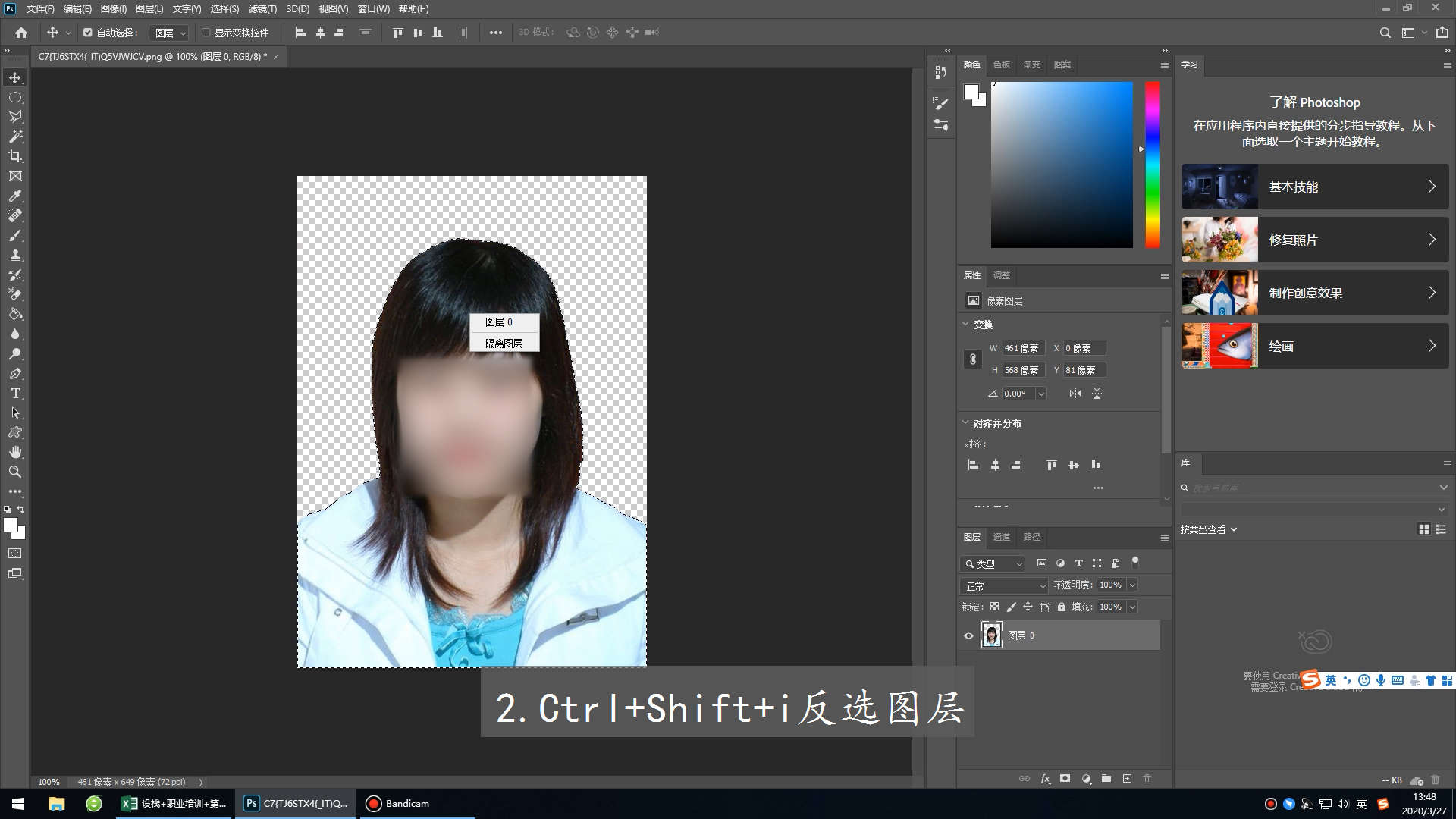Switch to the Channels tab
This screenshot has height=819, width=1456.
point(1002,537)
